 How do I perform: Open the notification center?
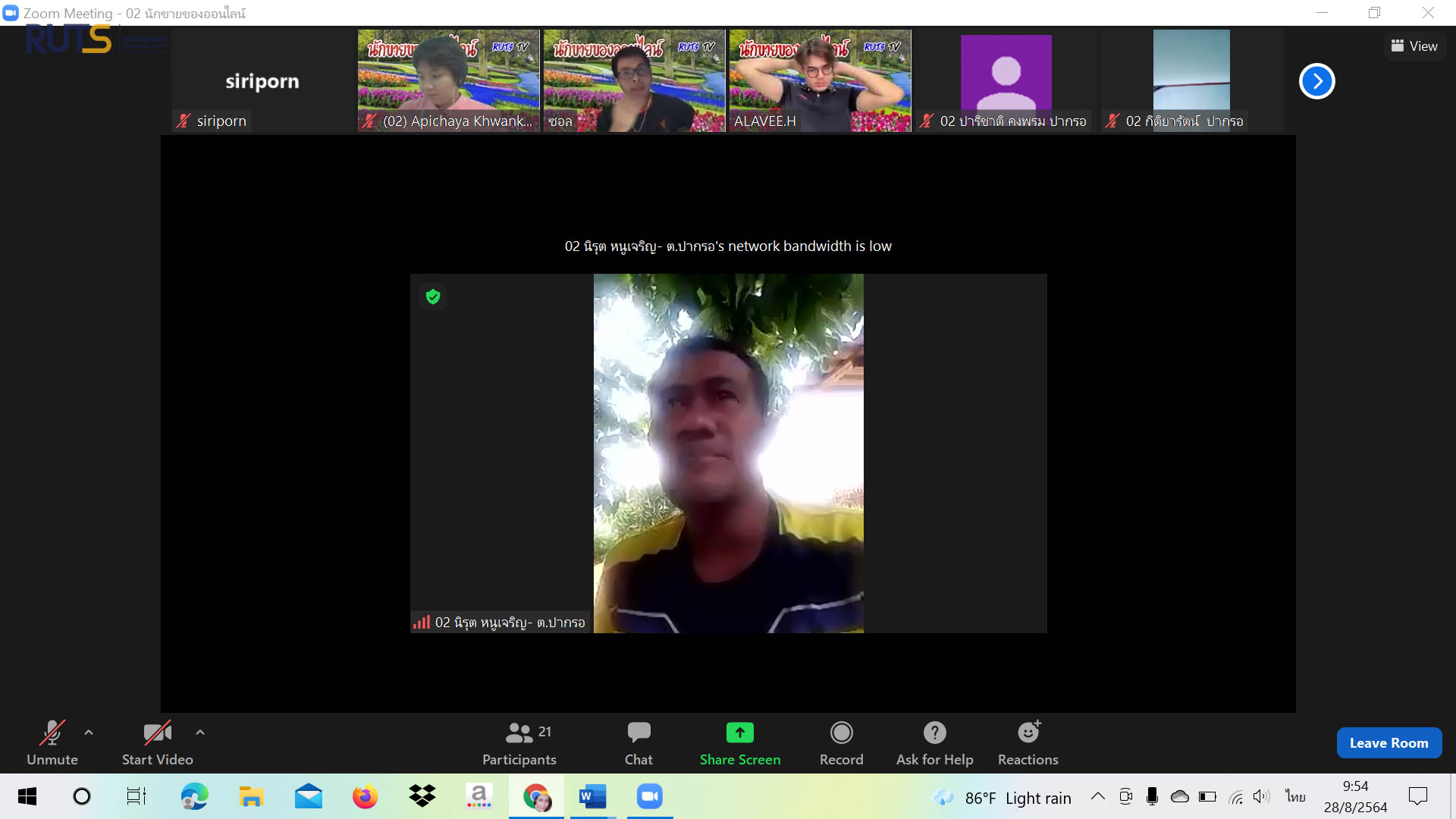click(x=1418, y=796)
